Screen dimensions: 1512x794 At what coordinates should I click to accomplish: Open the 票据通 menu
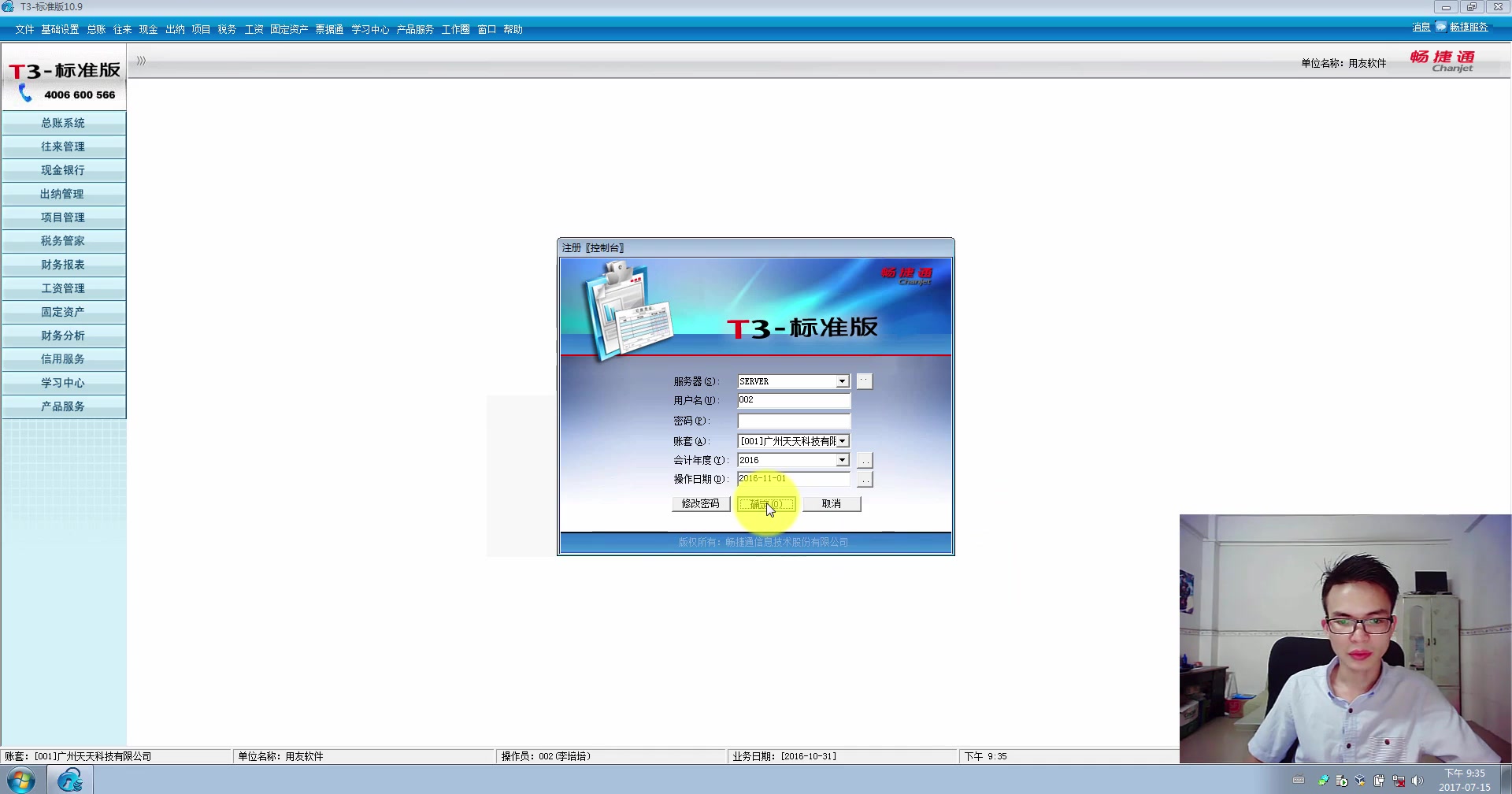329,29
